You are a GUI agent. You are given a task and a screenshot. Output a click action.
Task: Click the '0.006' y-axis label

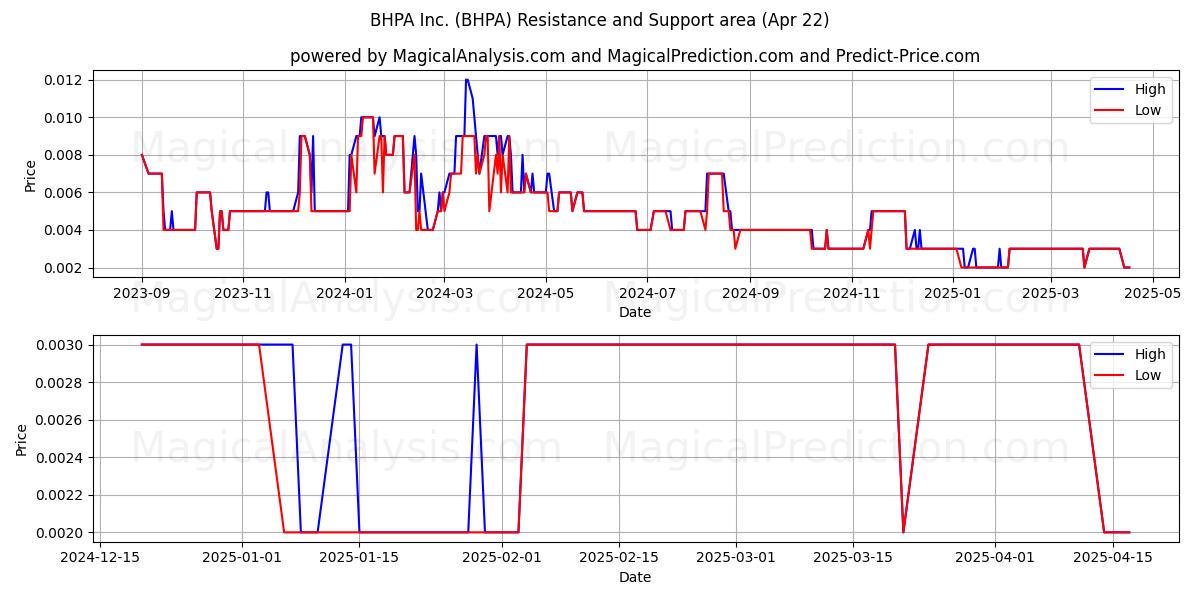64,193
